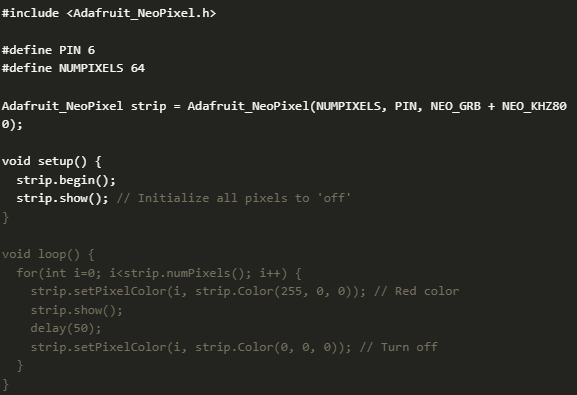Click strip.show(); inside setup
The image size is (577, 395).
tap(62, 198)
